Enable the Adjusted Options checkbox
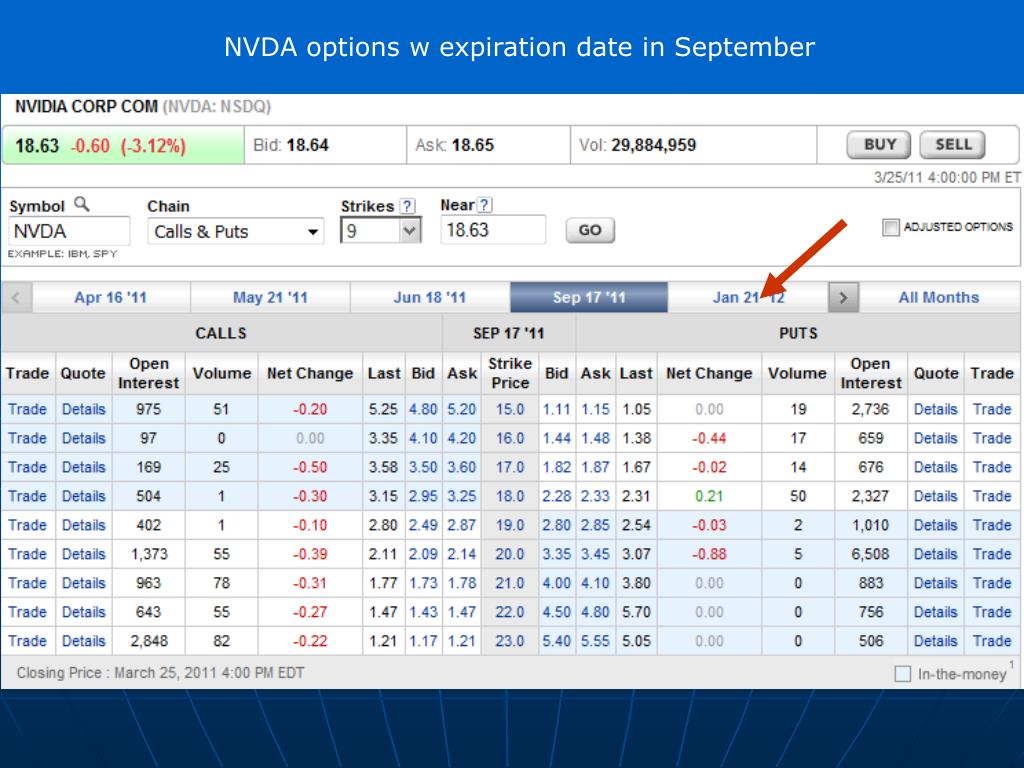1024x768 pixels. pos(890,227)
